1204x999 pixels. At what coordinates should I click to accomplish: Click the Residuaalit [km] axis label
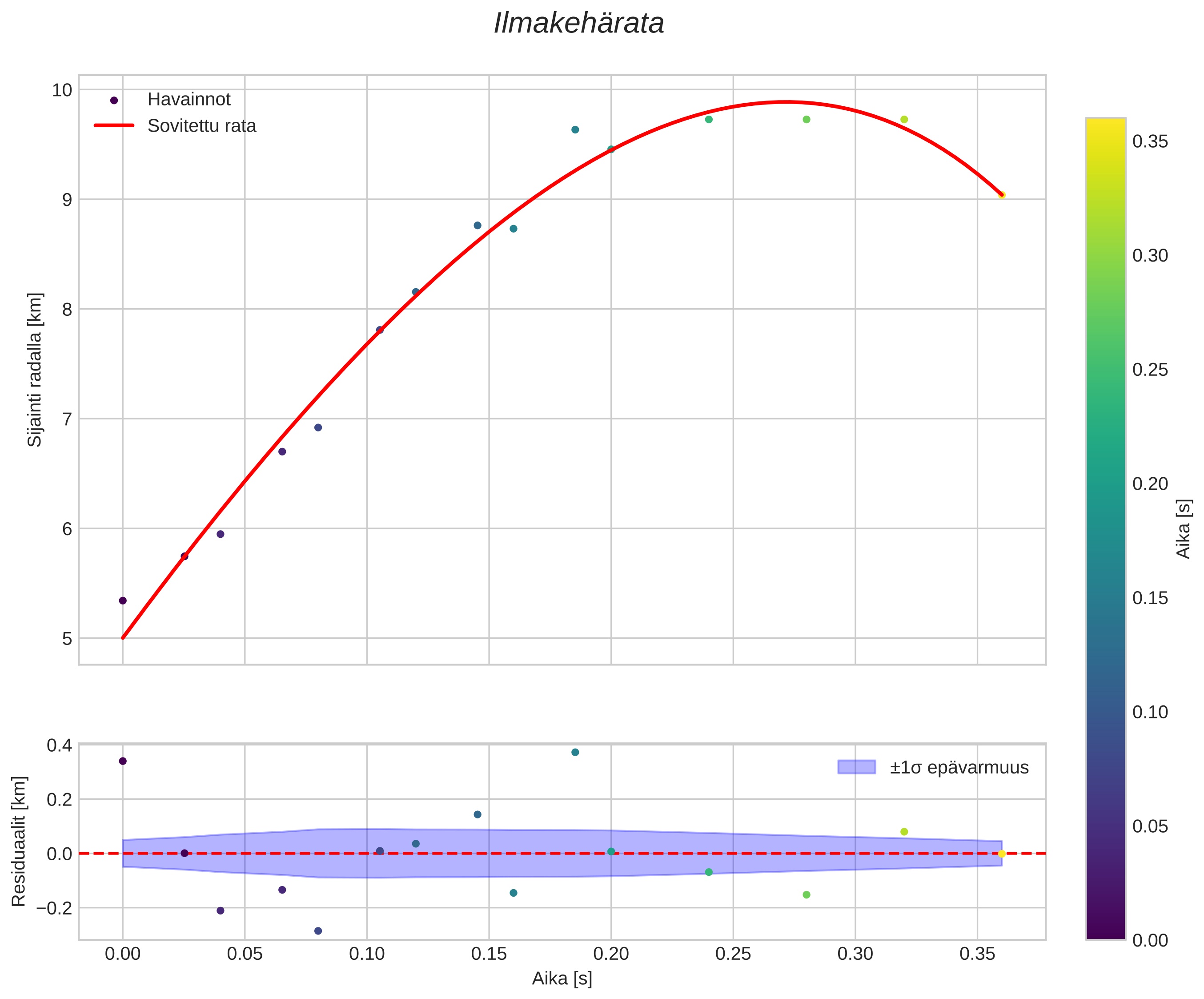(x=19, y=841)
